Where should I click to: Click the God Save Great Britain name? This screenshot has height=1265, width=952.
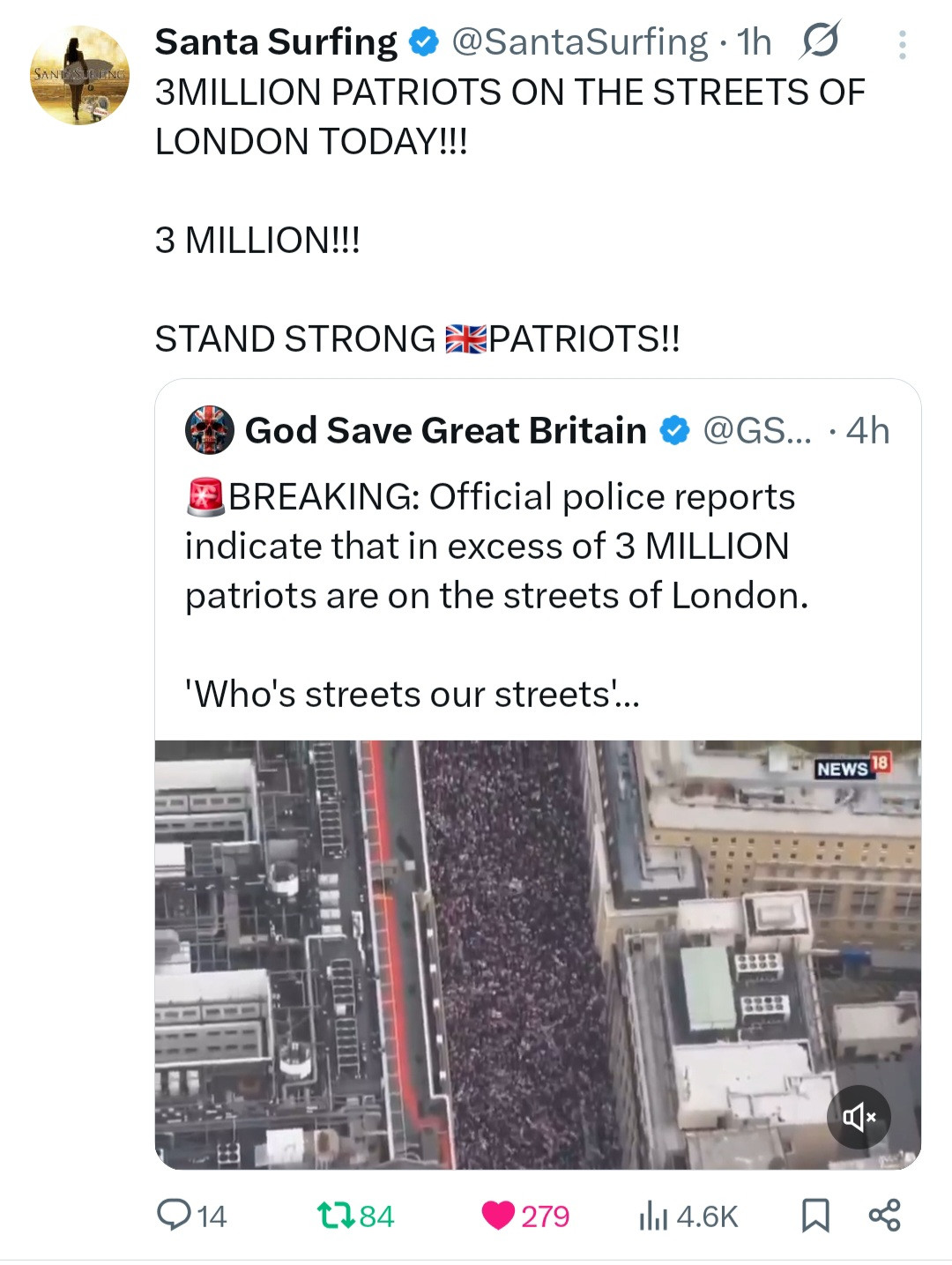pyautogui.click(x=445, y=430)
